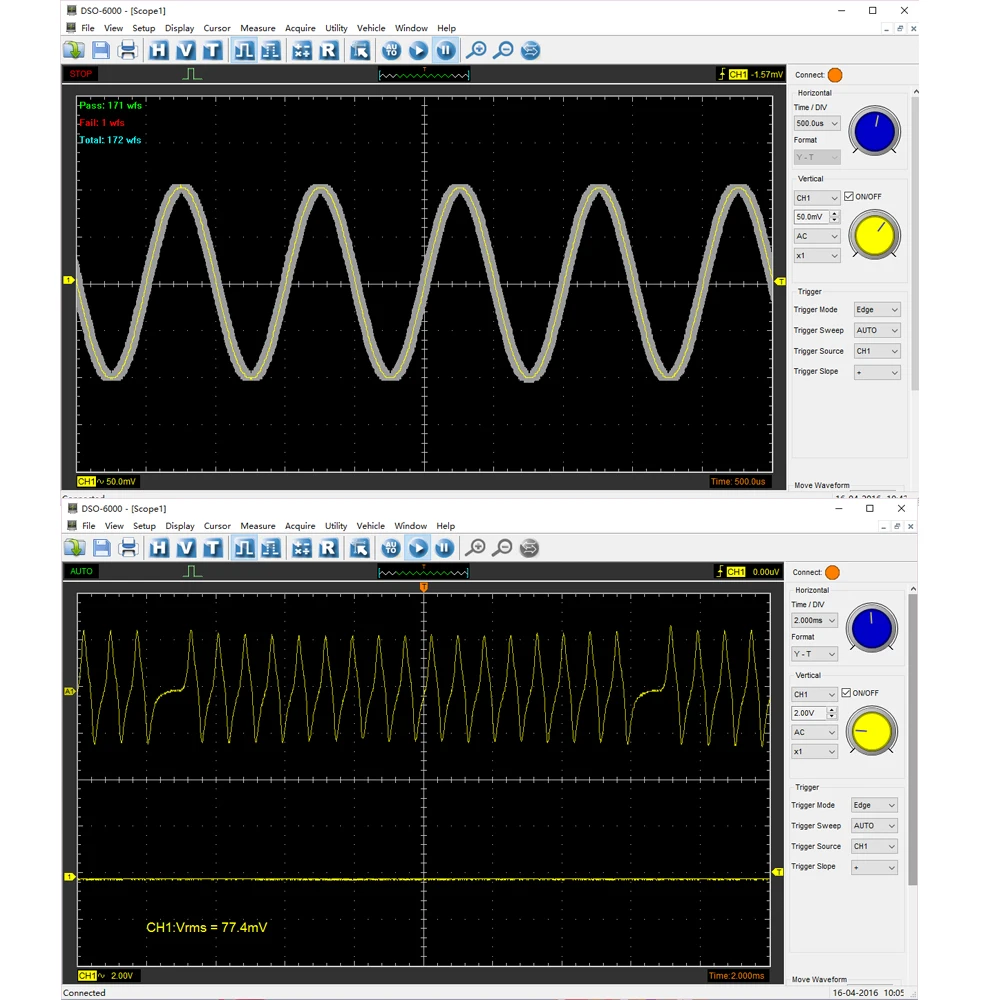Open CH1 channel dropdown in top Vertical panel
The height and width of the screenshot is (1000, 1000).
[x=817, y=198]
